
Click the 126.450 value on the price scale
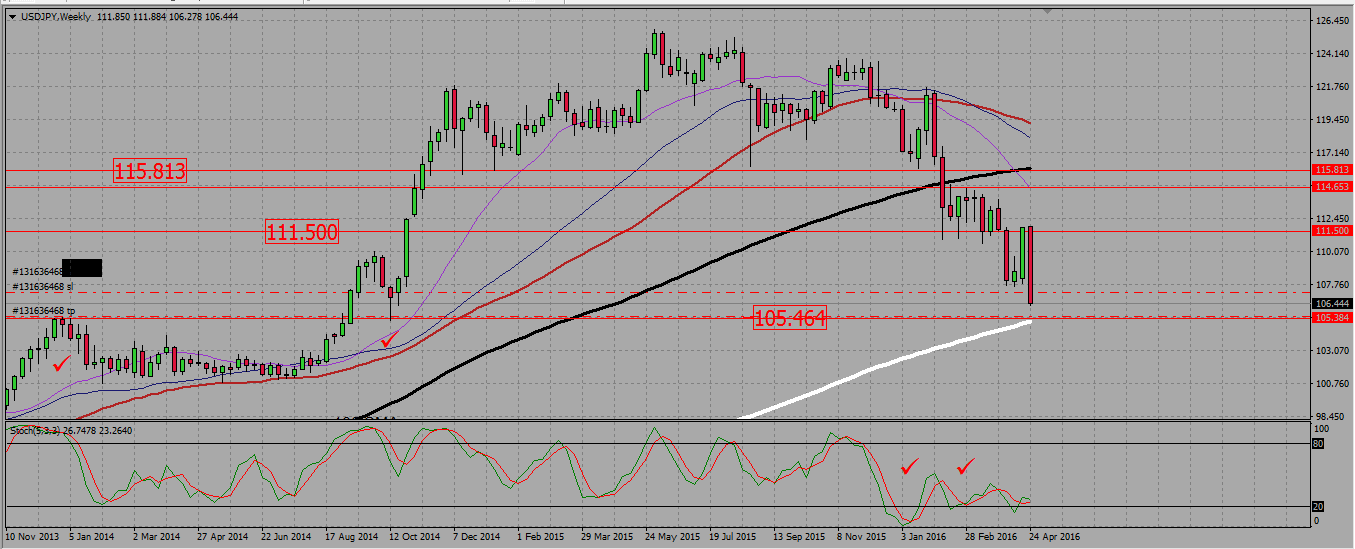click(x=1332, y=20)
